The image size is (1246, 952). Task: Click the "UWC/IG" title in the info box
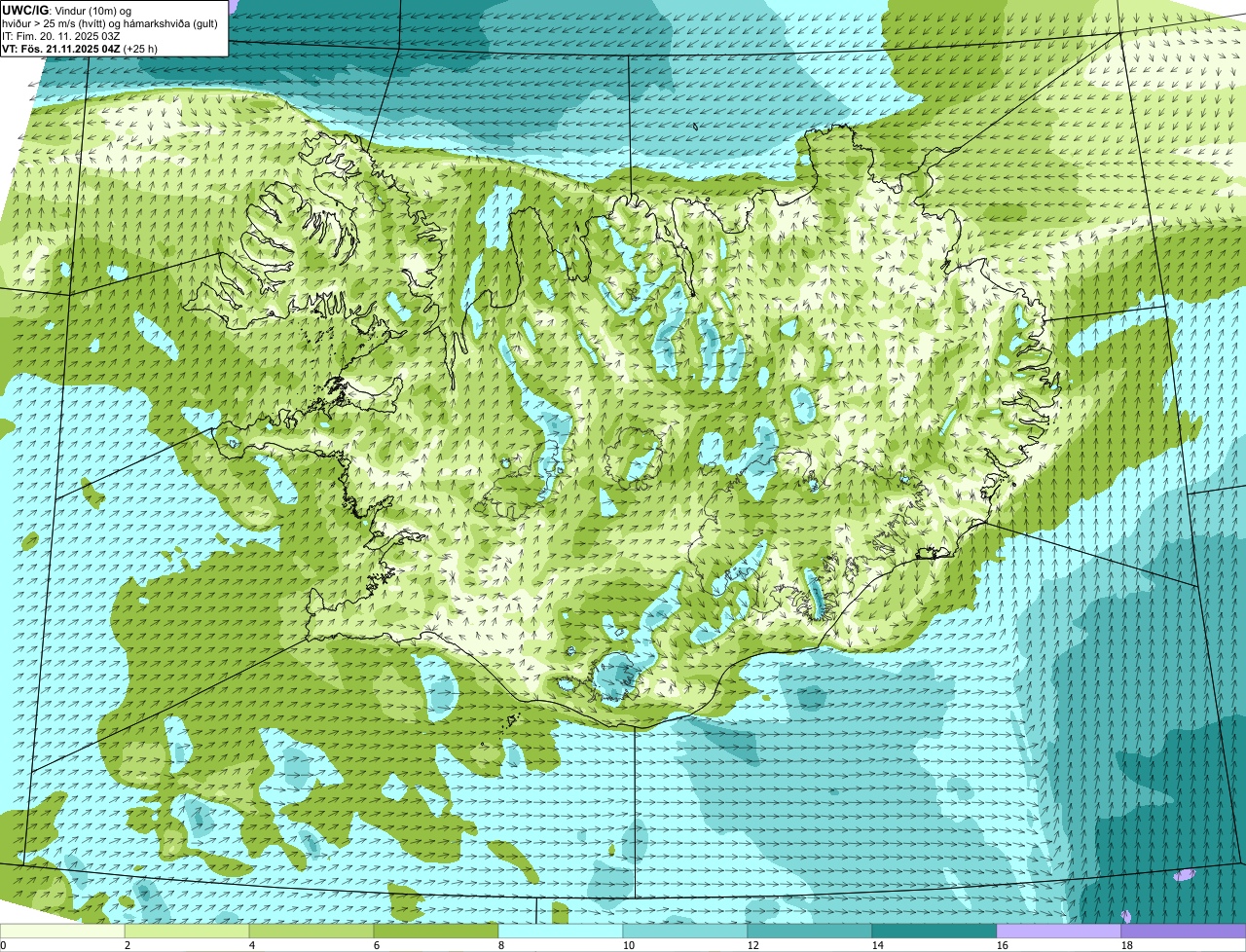pos(25,10)
